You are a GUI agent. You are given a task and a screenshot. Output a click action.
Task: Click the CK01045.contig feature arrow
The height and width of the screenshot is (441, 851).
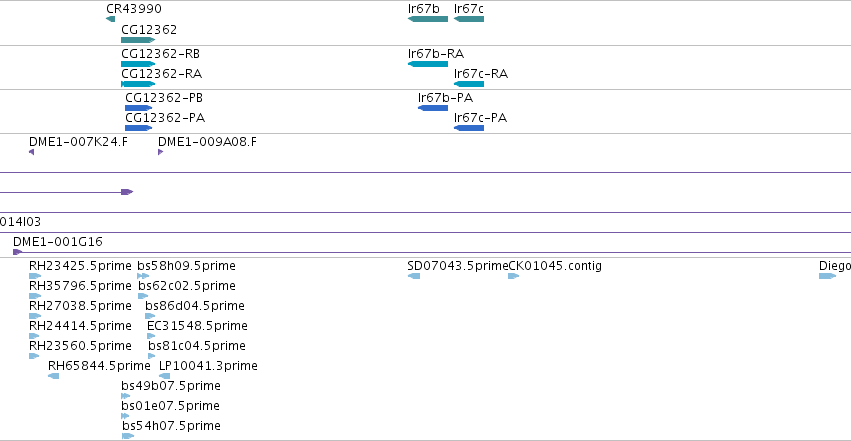pos(513,276)
